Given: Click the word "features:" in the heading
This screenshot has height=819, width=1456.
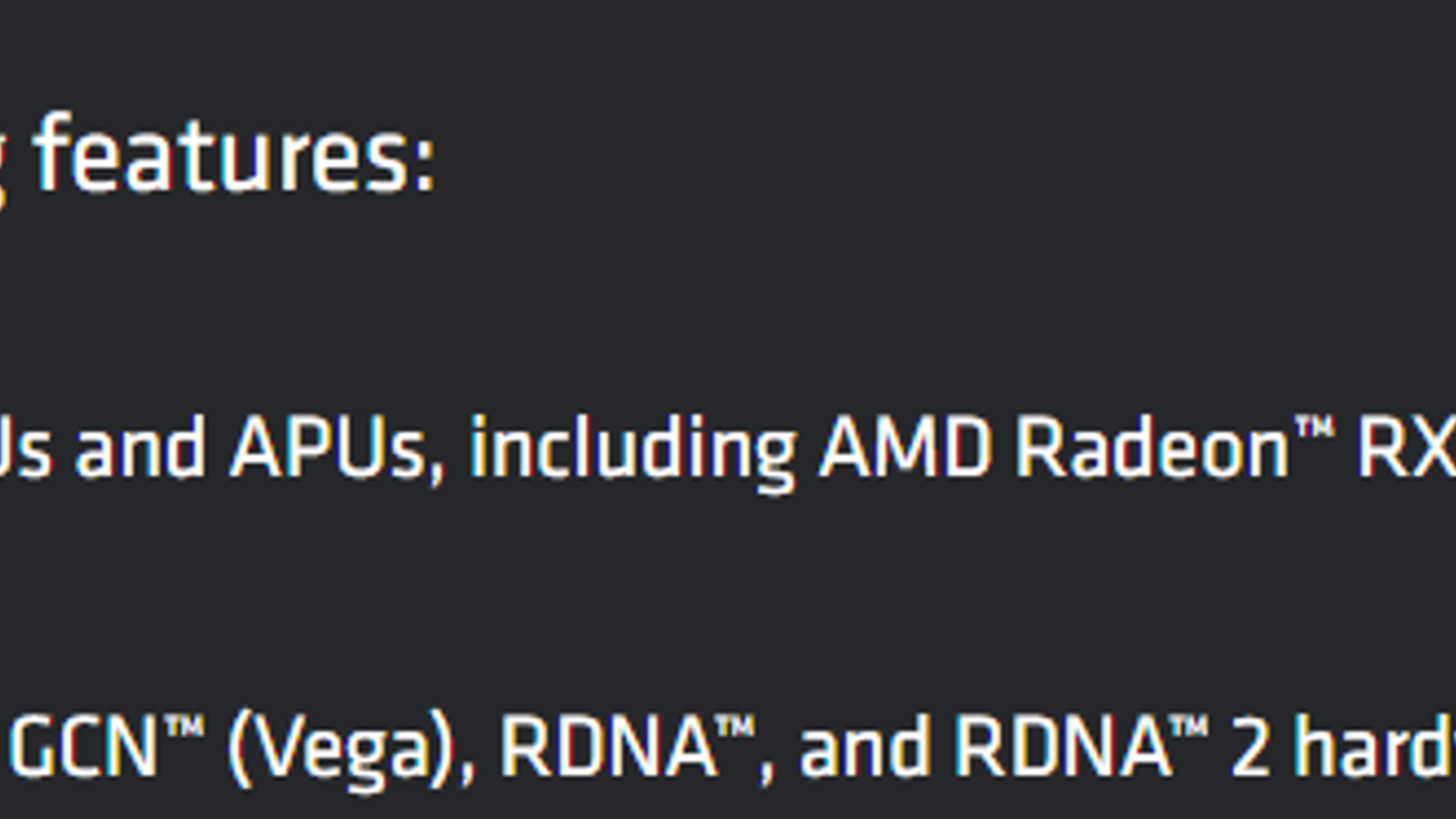Looking at the screenshot, I should click(x=234, y=155).
